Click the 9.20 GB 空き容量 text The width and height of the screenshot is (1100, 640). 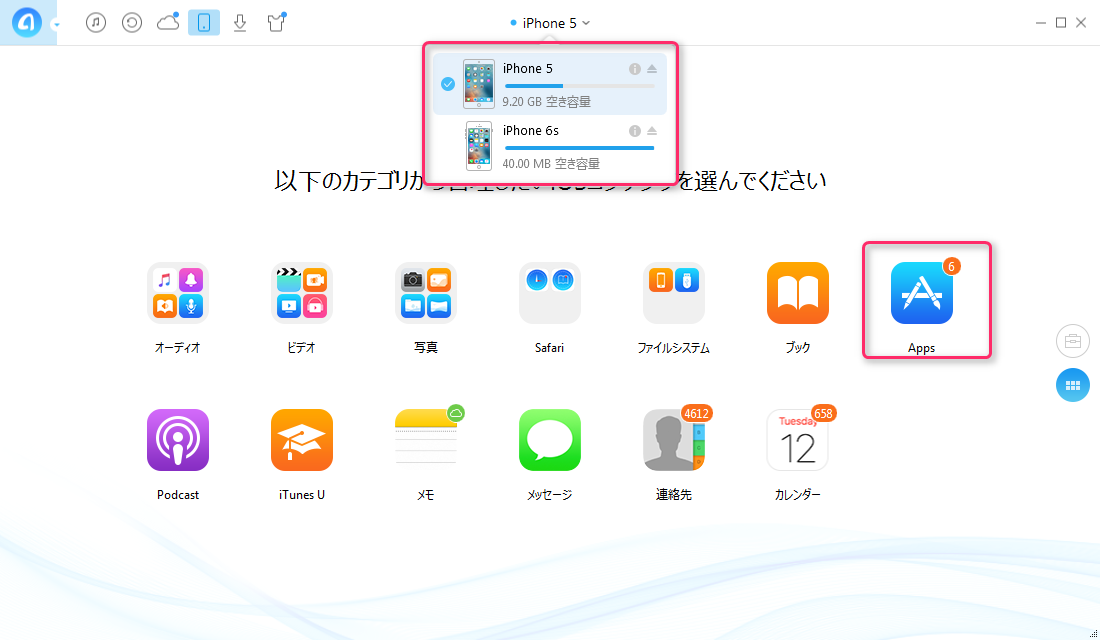click(x=546, y=102)
